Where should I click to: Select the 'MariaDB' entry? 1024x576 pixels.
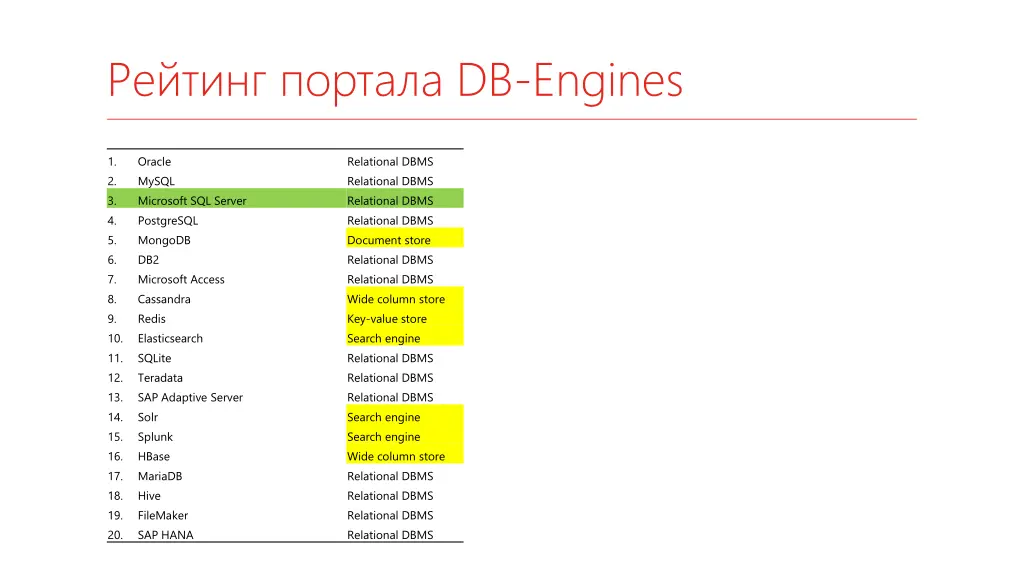[160, 476]
